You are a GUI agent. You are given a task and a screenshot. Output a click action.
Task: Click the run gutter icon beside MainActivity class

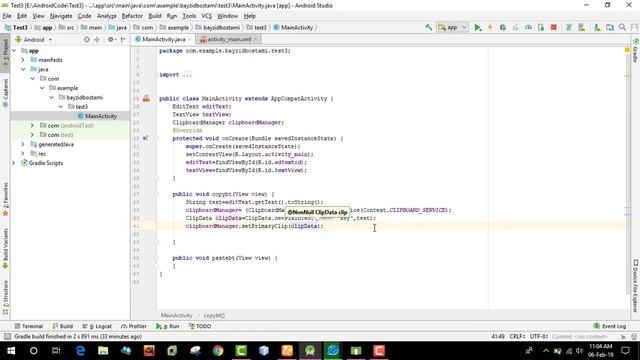click(146, 99)
